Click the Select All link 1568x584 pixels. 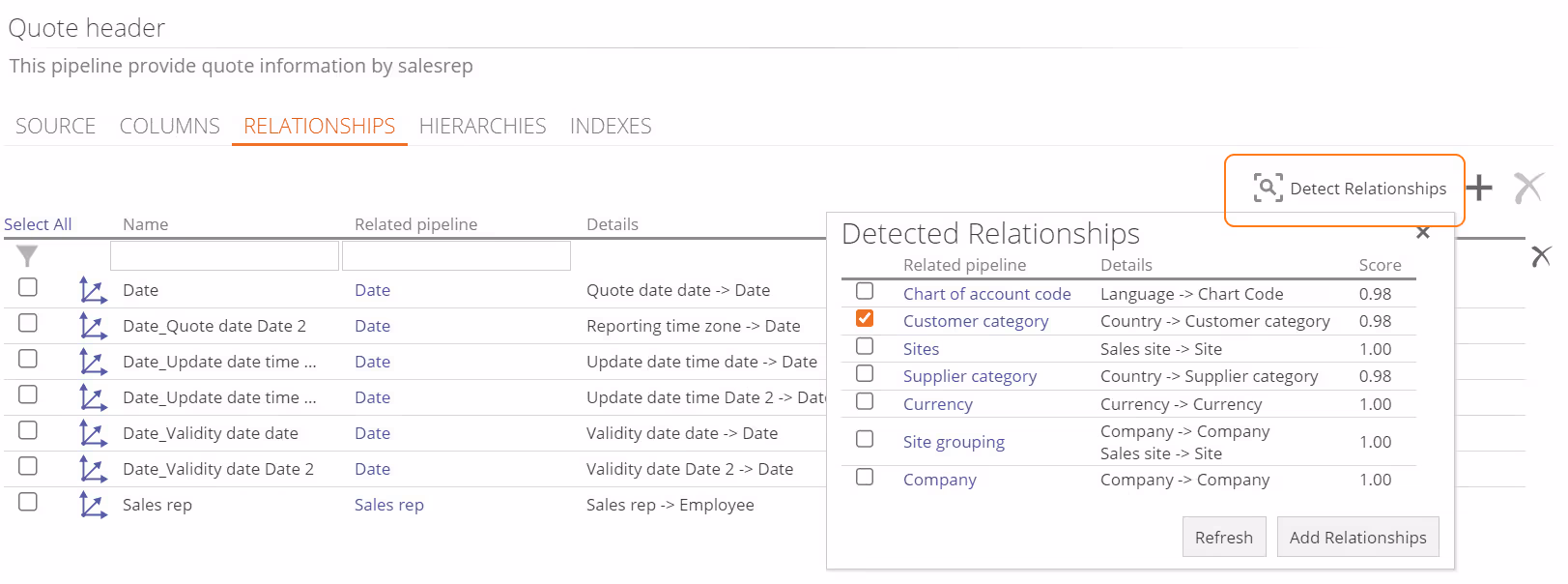click(x=38, y=224)
